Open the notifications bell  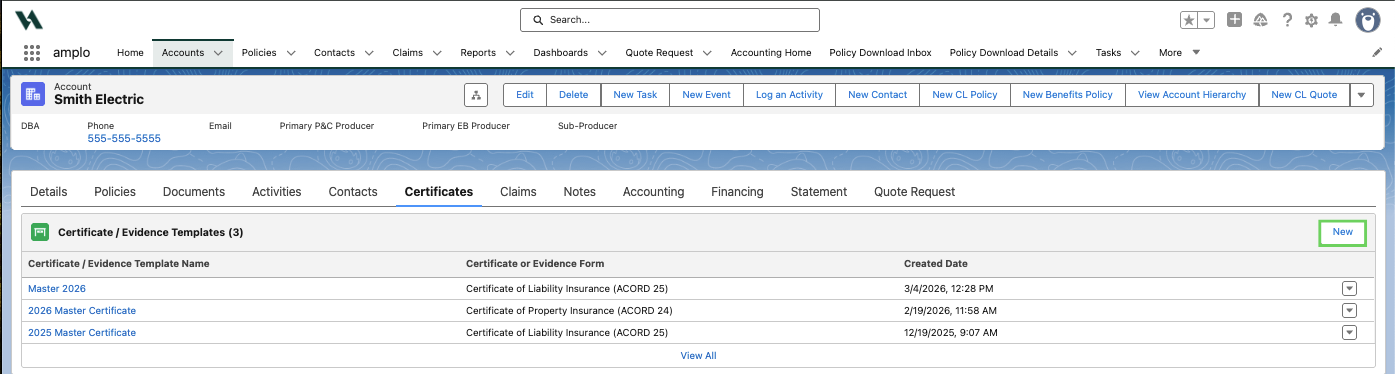pos(1335,20)
